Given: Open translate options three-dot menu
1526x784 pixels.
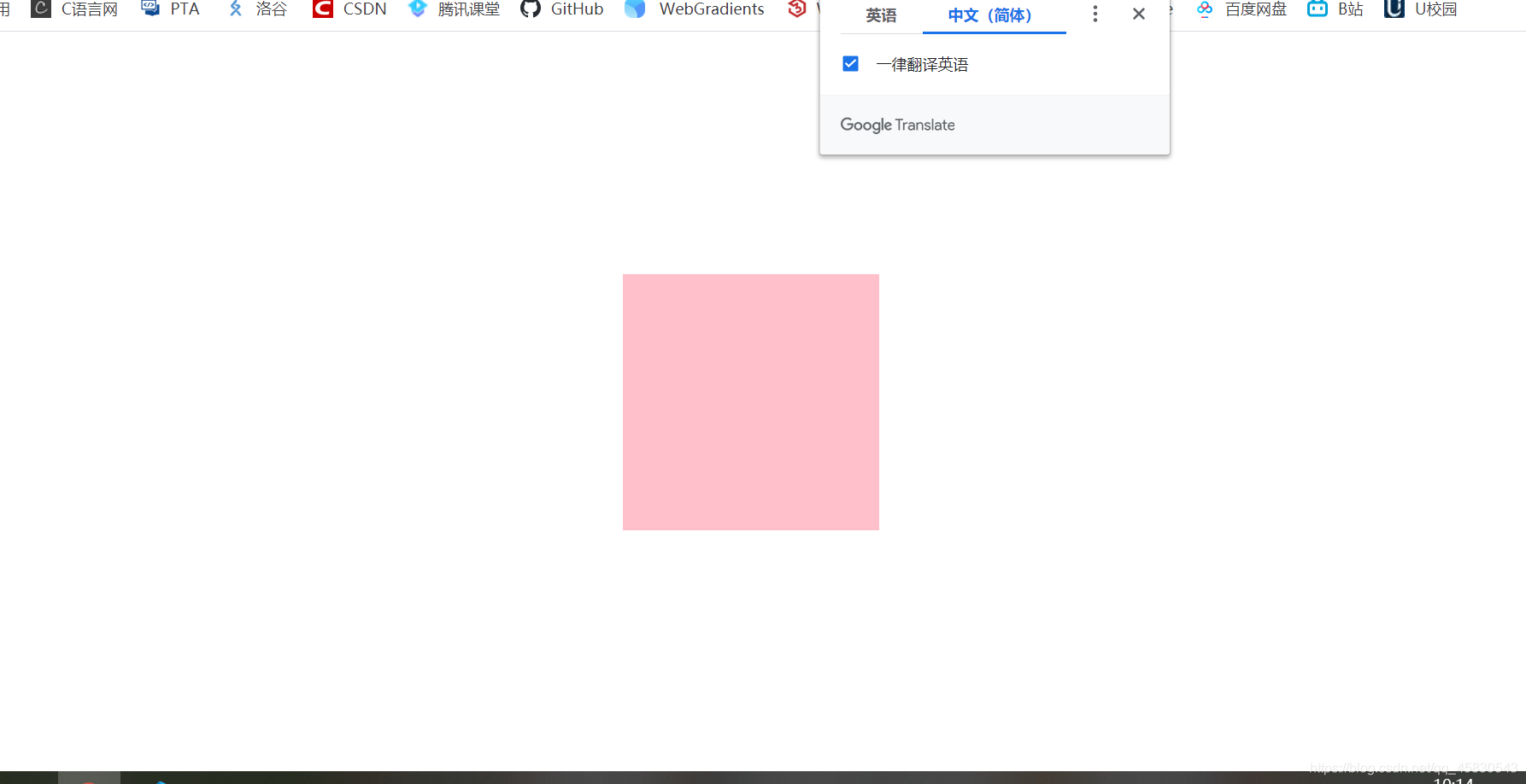Looking at the screenshot, I should click(x=1095, y=14).
